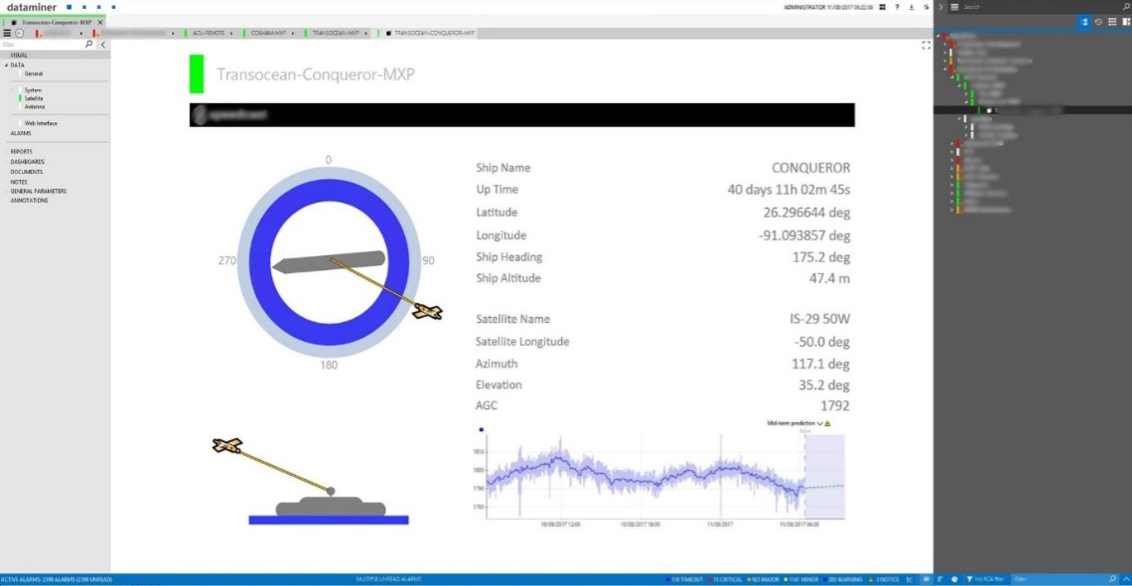Click the MULTIPLE UNREAD ALARMS status text
Screen dimensions: 1132x586
coord(388,580)
